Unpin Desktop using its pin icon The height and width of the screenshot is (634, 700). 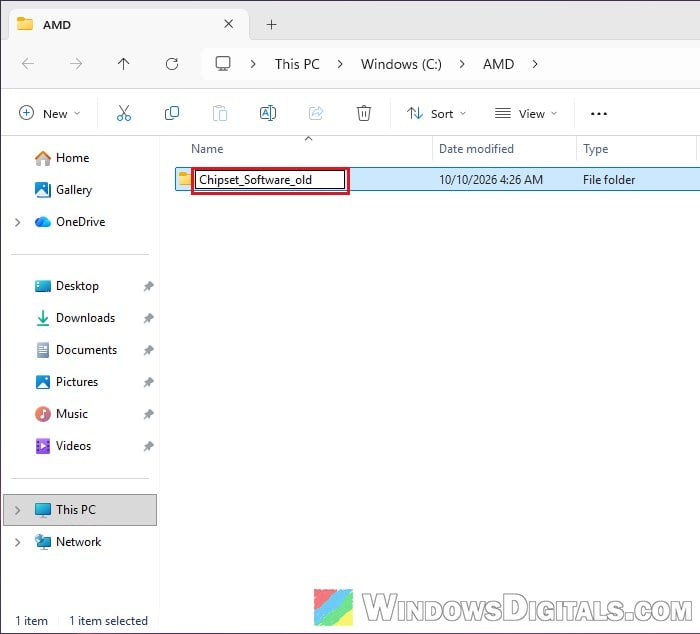pos(148,286)
